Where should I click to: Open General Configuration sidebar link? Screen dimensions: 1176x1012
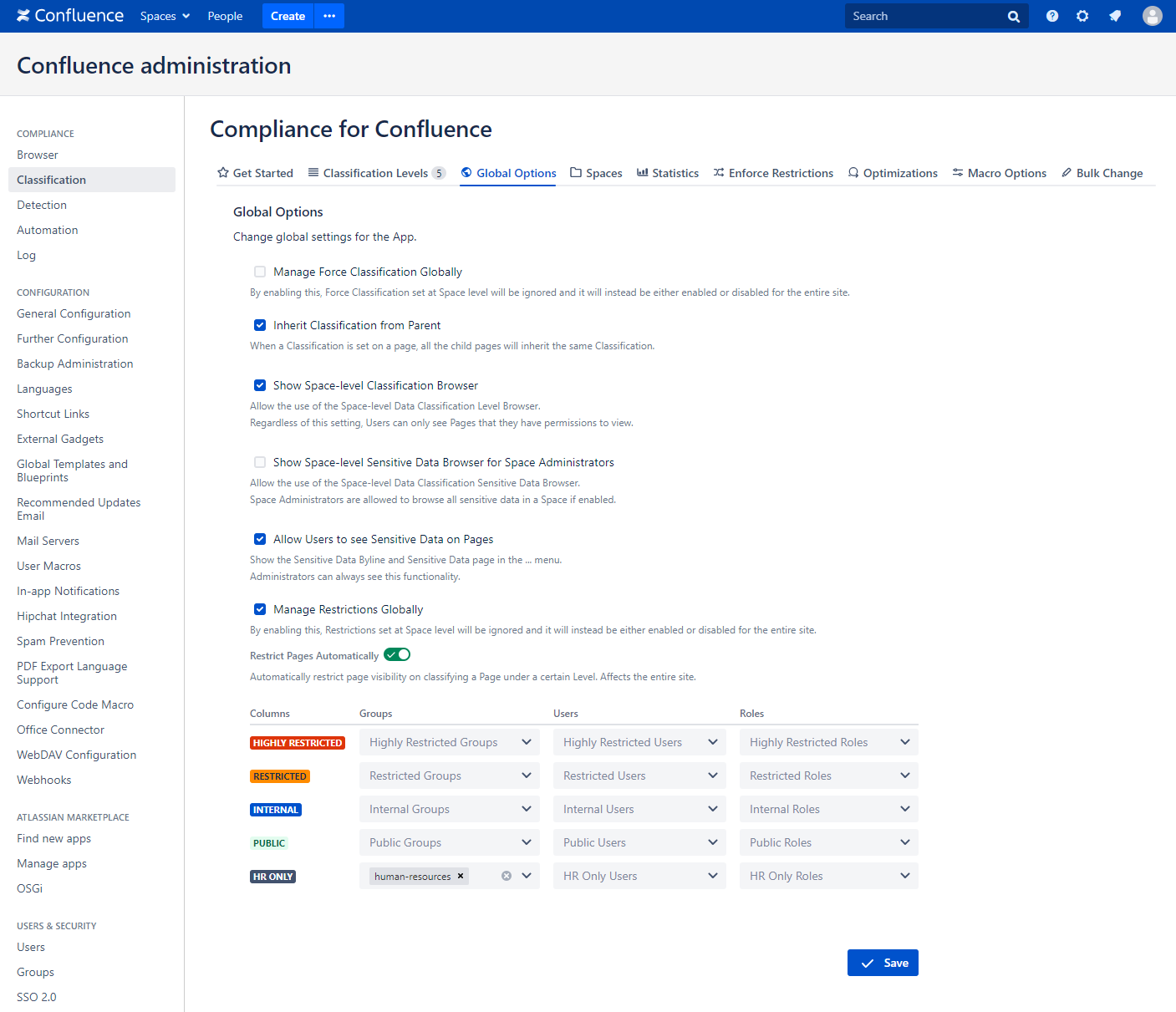coord(74,313)
